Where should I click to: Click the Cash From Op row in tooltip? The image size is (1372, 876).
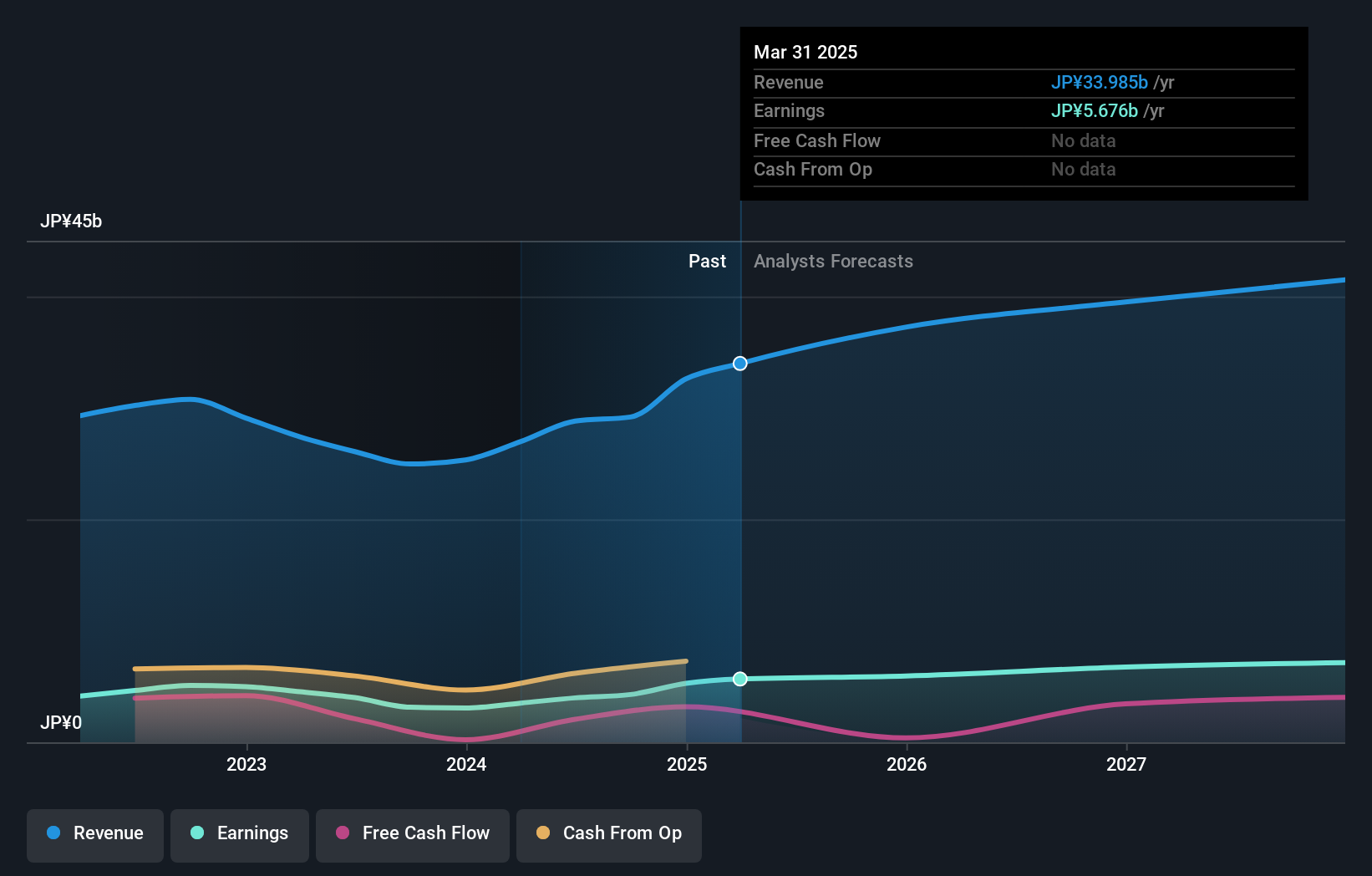pyautogui.click(x=1024, y=170)
